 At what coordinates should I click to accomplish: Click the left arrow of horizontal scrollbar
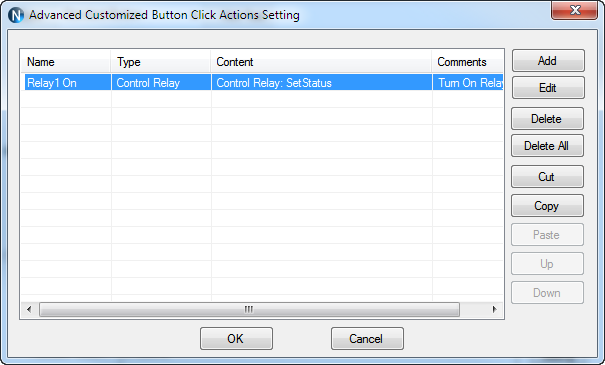coord(29,309)
